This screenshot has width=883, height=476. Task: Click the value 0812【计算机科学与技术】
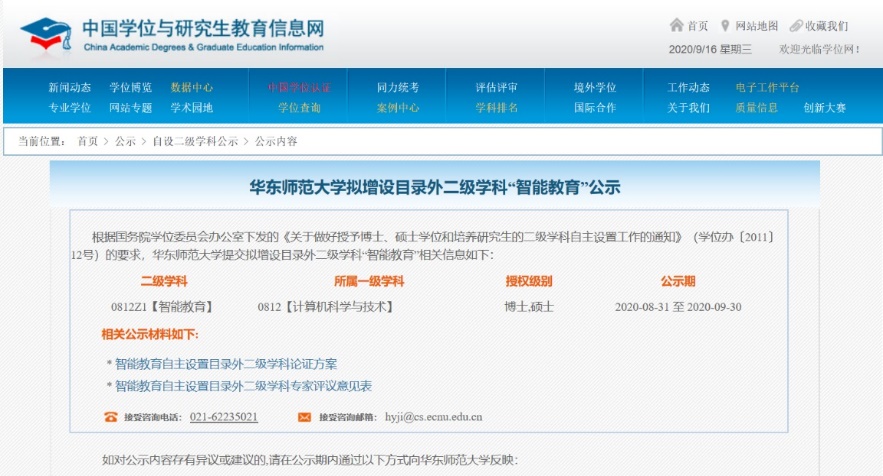327,307
